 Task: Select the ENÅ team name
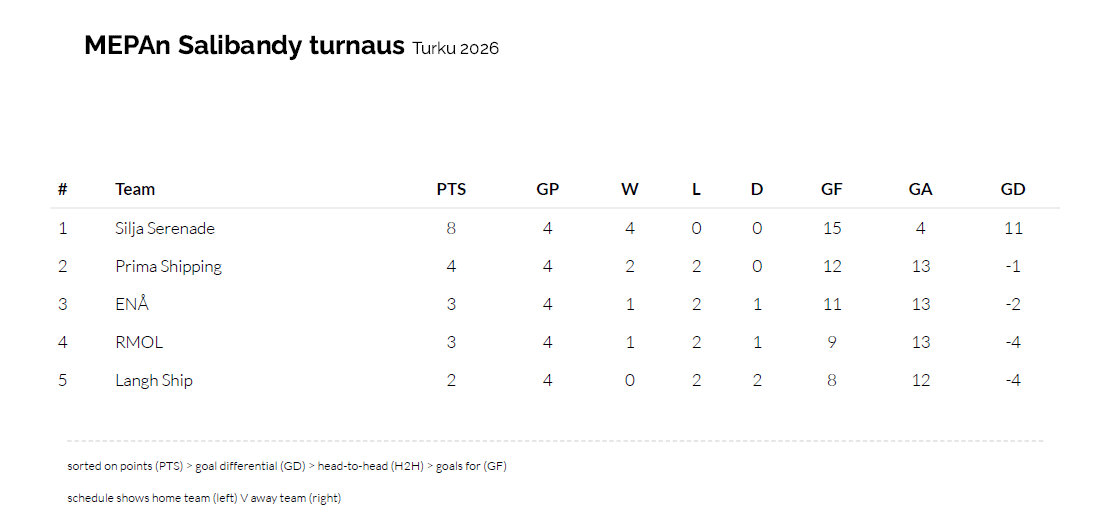click(132, 304)
